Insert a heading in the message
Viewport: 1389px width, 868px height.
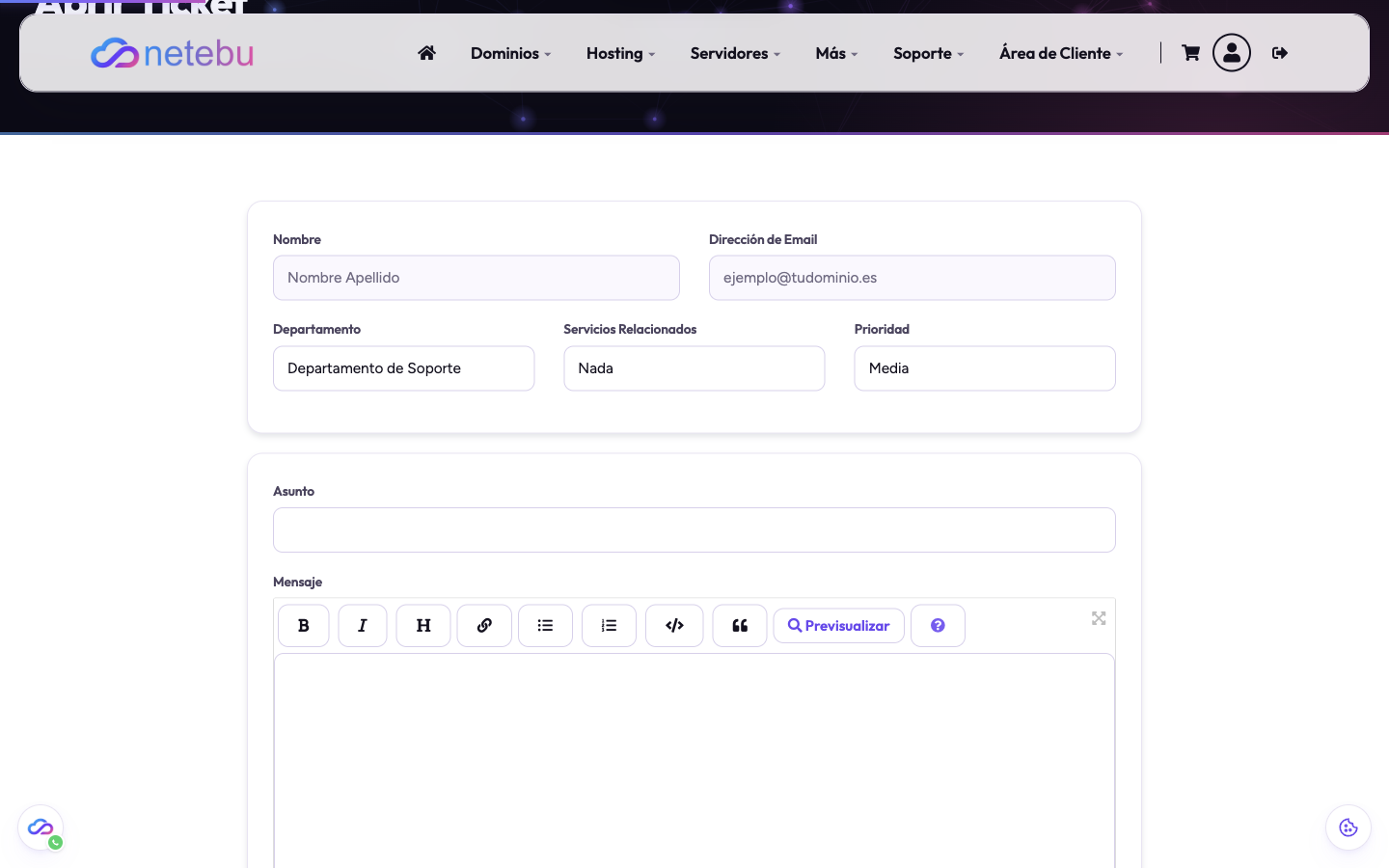click(x=423, y=626)
